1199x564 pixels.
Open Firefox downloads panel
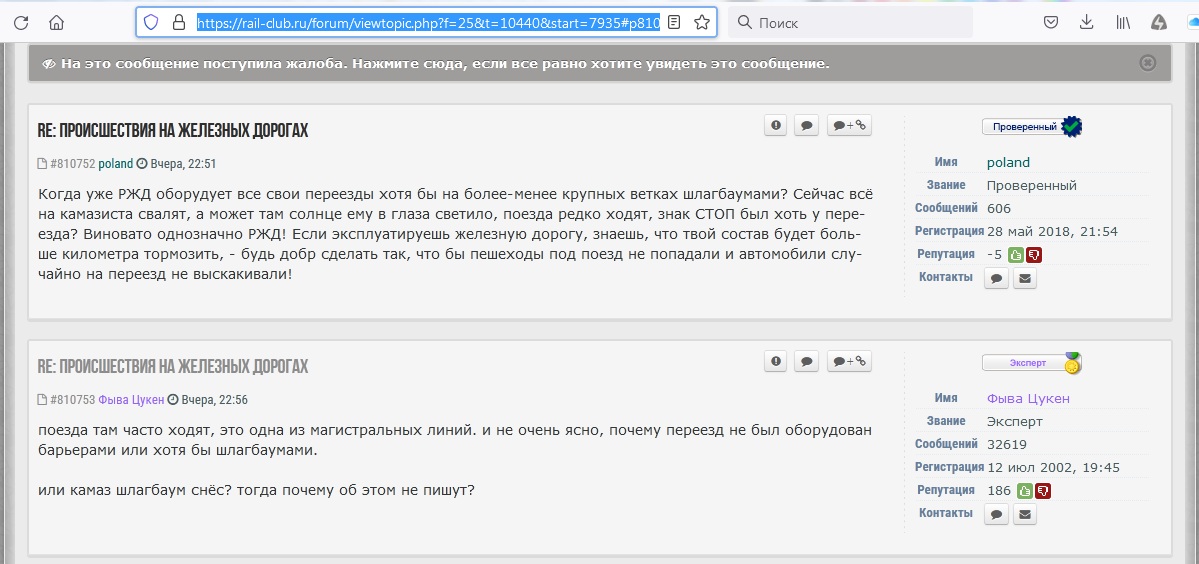pyautogui.click(x=1086, y=22)
